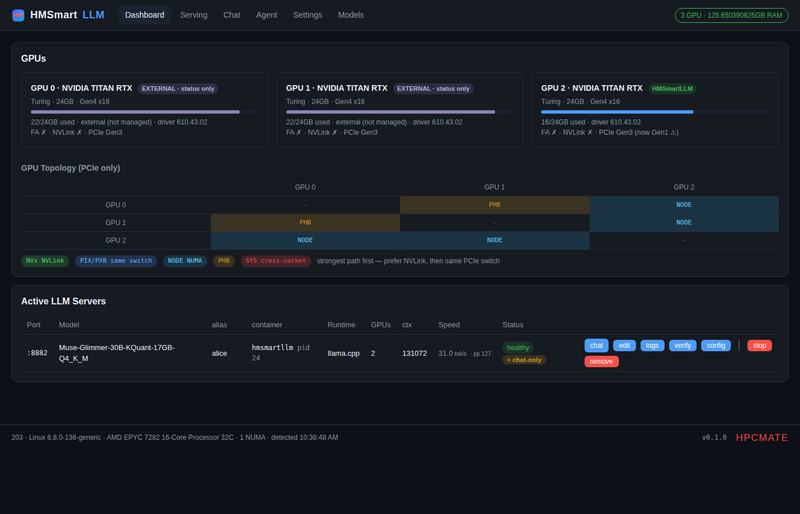The image size is (800, 514).
Task: Click the HPCMATE footer logo
Action: tap(762, 437)
